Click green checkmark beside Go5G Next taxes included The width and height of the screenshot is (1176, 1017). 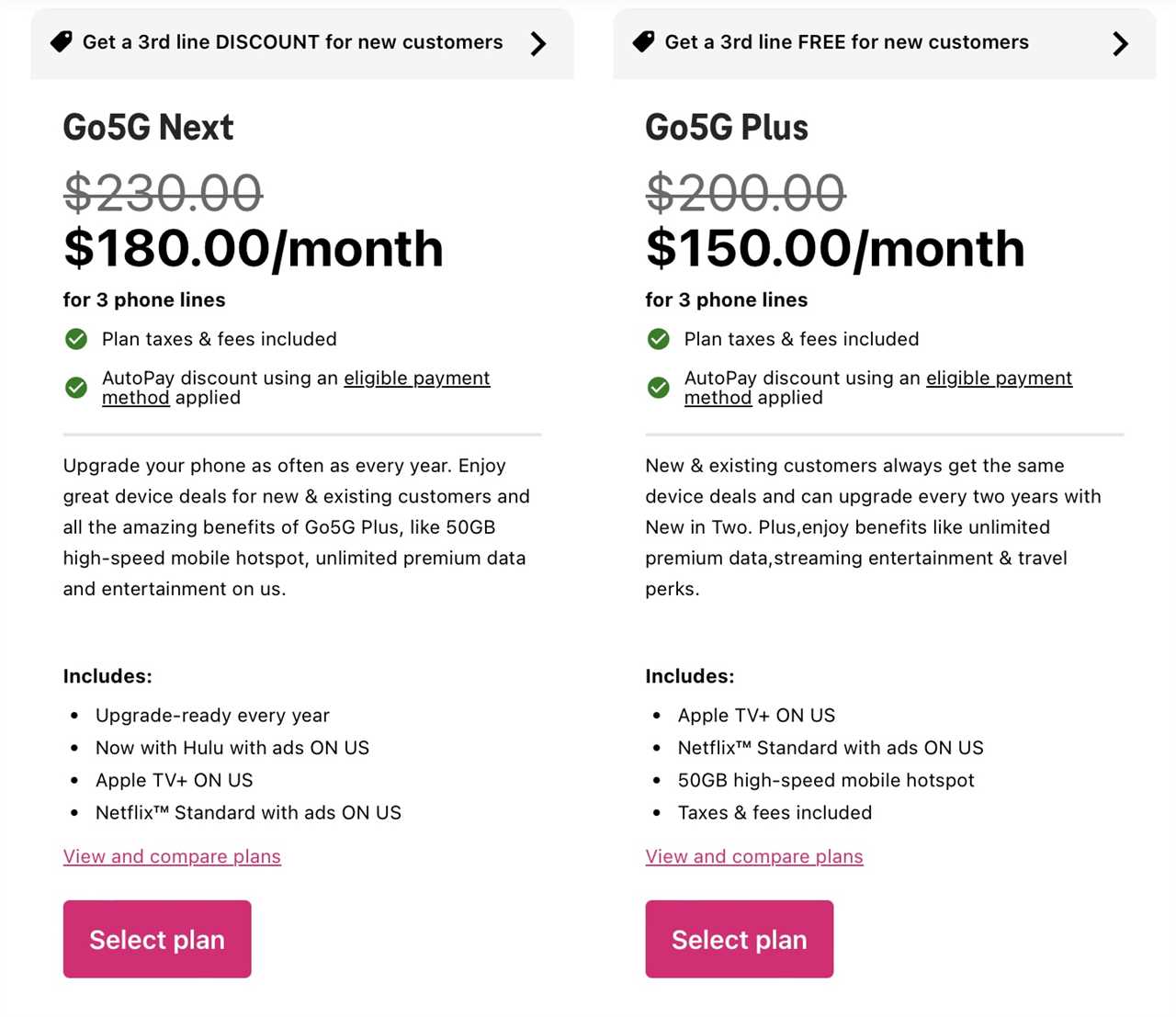76,339
